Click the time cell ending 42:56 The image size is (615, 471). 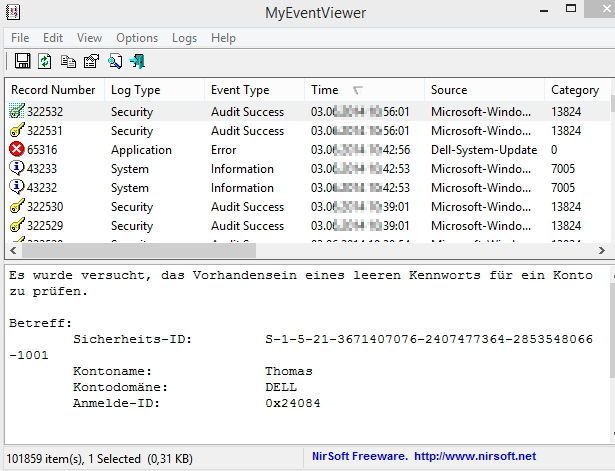[x=360, y=149]
